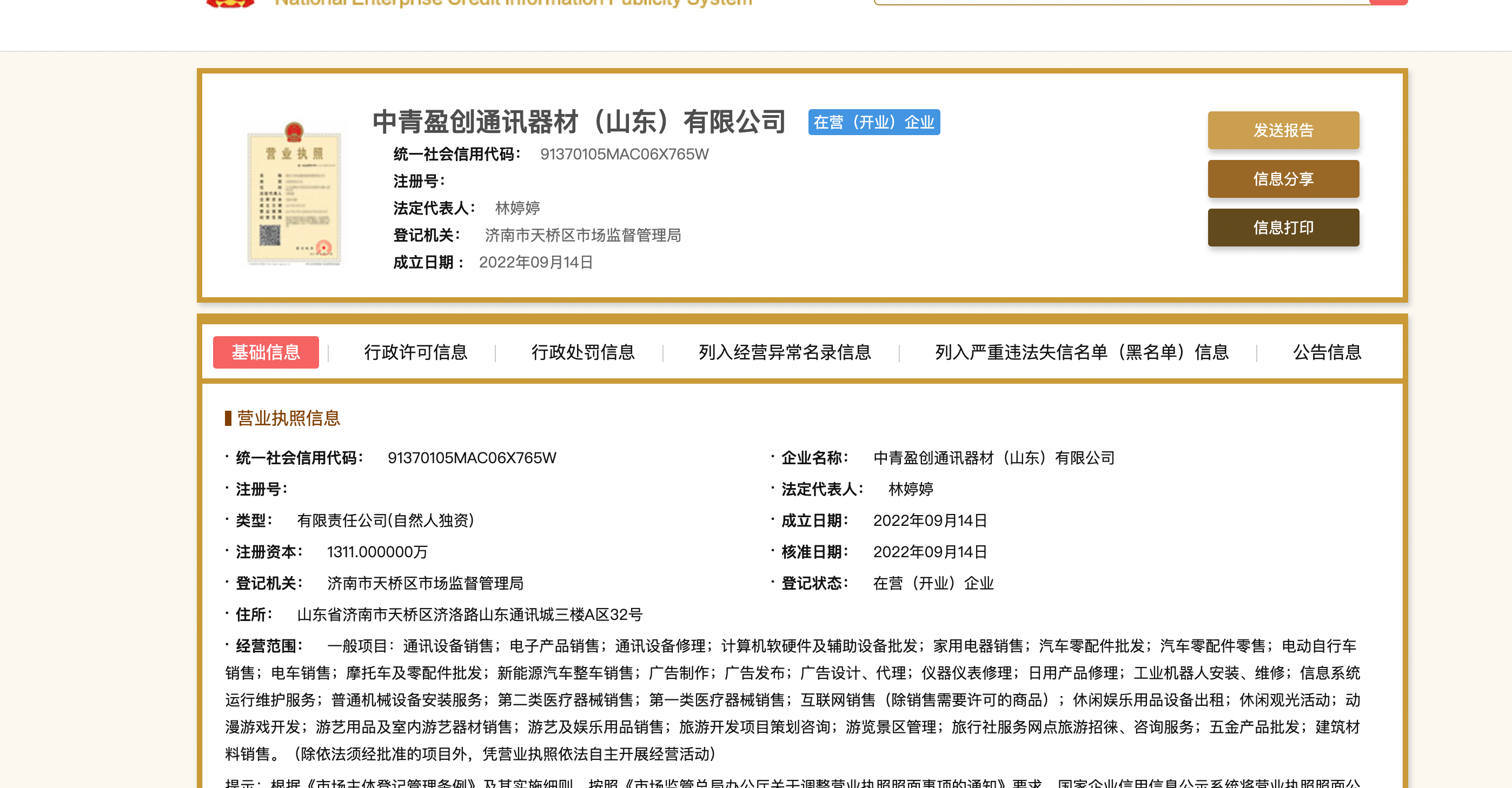Click the address 山东省济南市天桥区济洛路 text
The image size is (1512, 788).
469,615
